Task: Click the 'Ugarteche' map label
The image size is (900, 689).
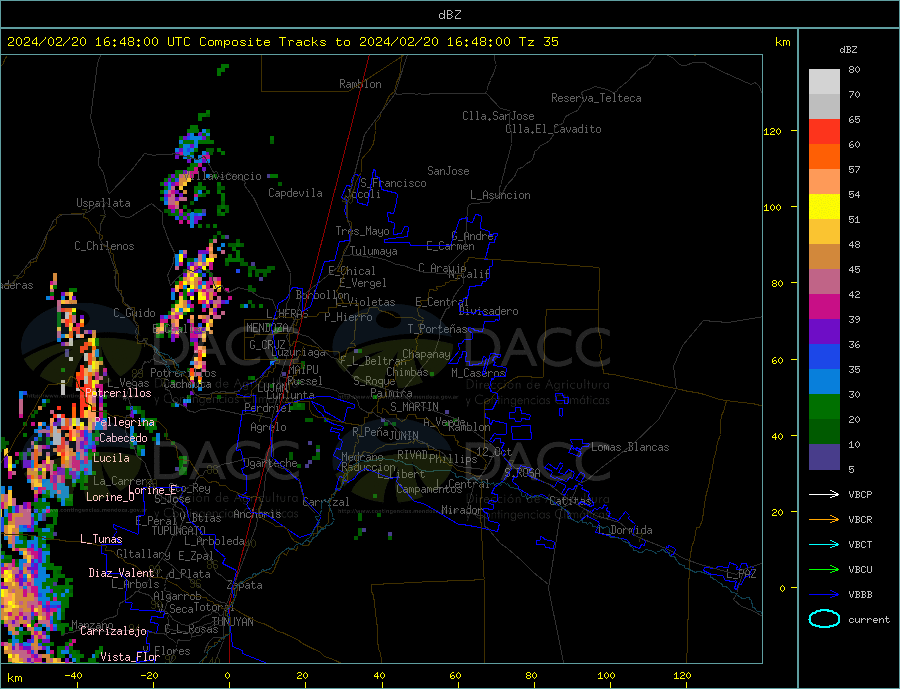Action: [x=270, y=463]
